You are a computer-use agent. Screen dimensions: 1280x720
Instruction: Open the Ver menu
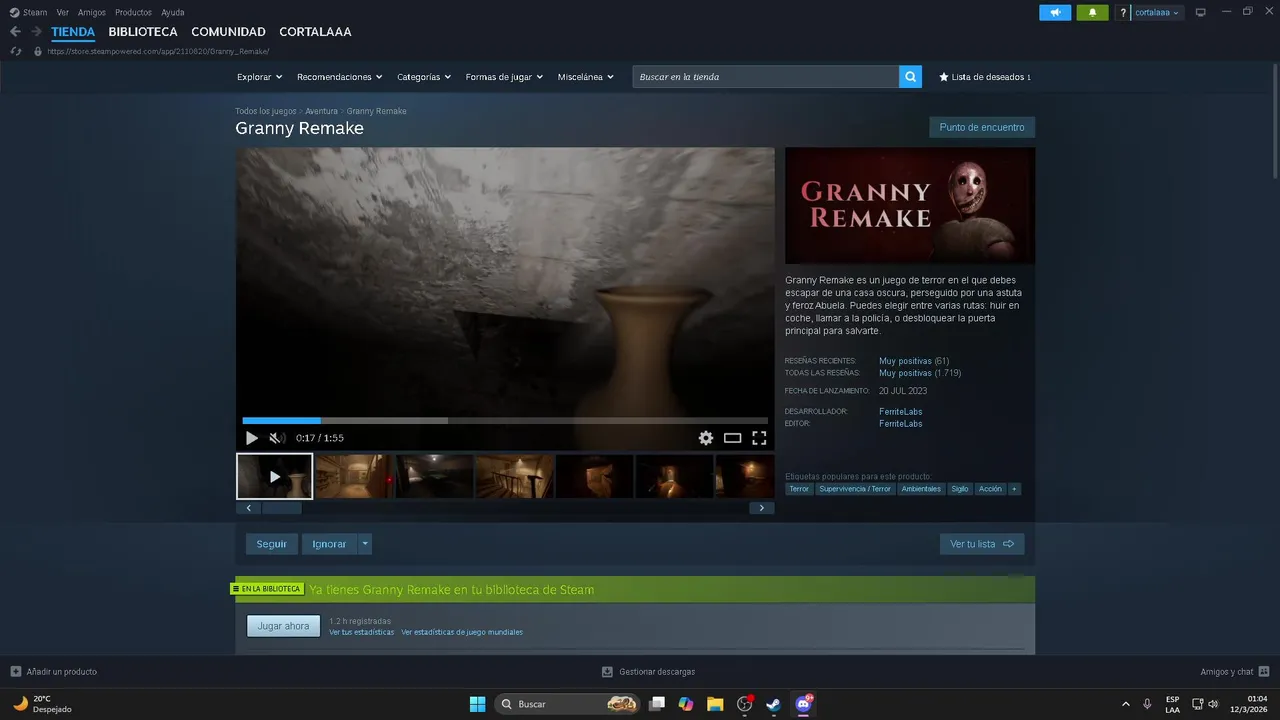click(63, 12)
